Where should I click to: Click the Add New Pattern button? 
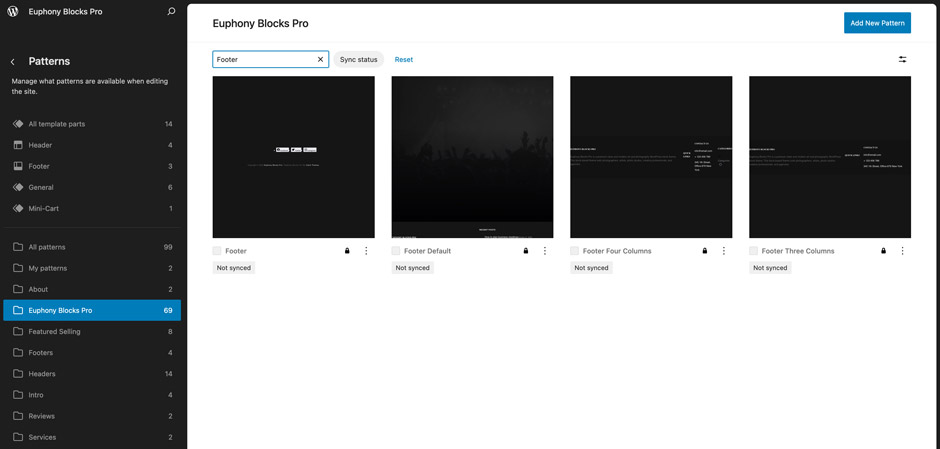point(876,23)
